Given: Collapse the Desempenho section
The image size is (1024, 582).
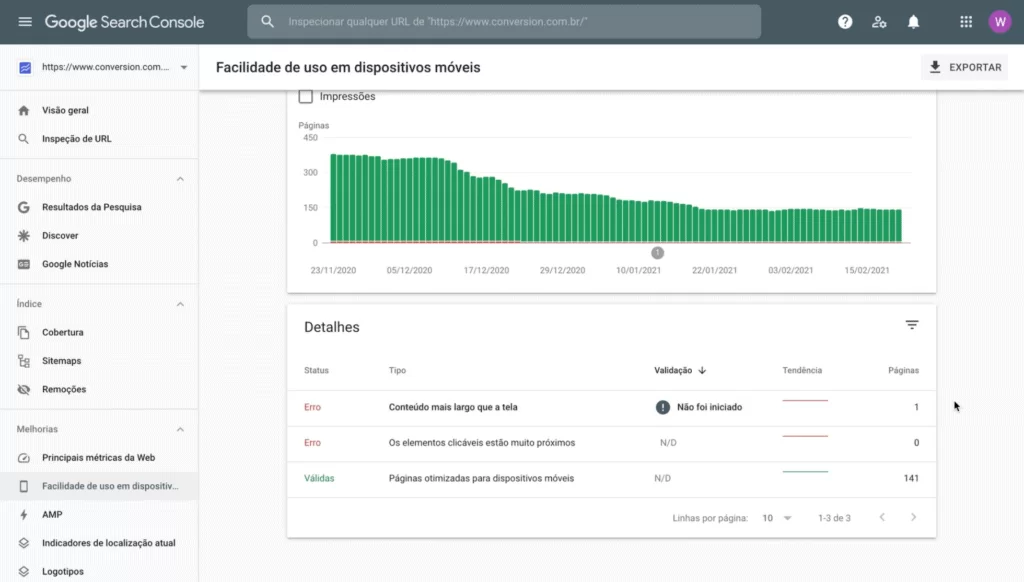Looking at the screenshot, I should 180,179.
